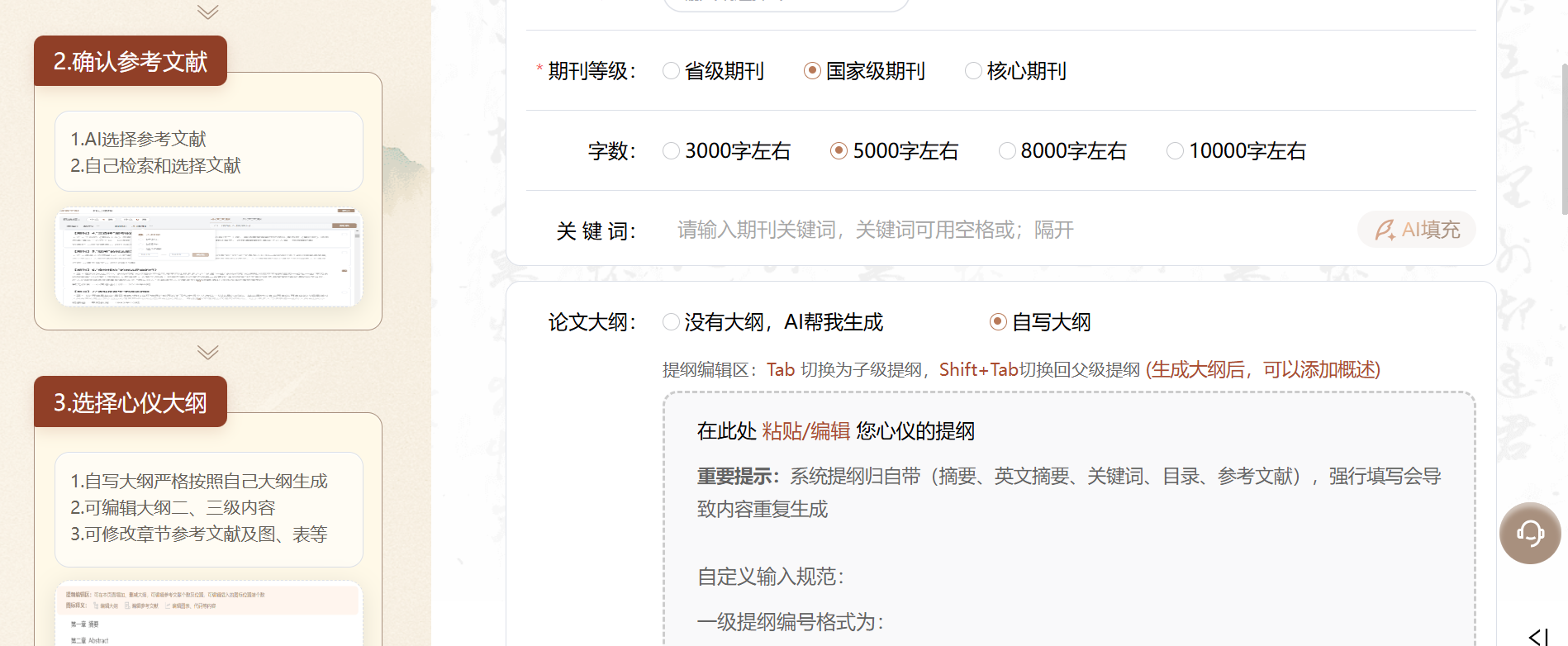Click the 2.确认参考文献 step header

click(x=131, y=61)
